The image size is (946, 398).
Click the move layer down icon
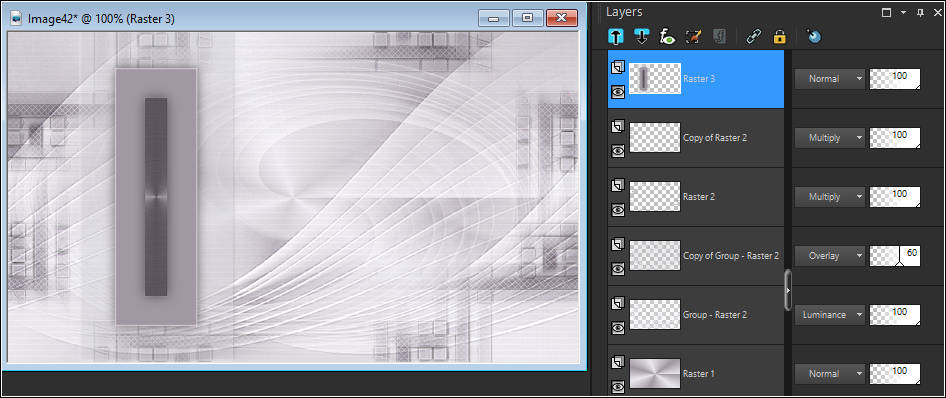(x=641, y=37)
